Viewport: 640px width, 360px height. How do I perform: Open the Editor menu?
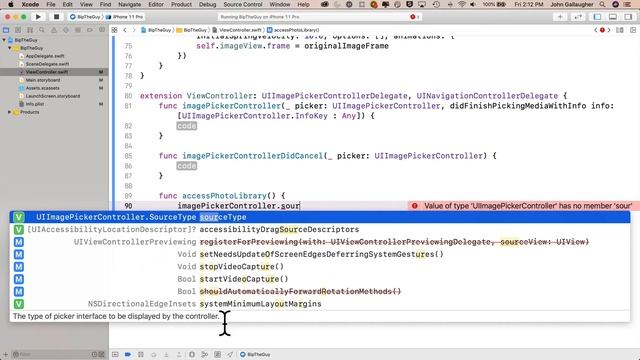pos(156,4)
